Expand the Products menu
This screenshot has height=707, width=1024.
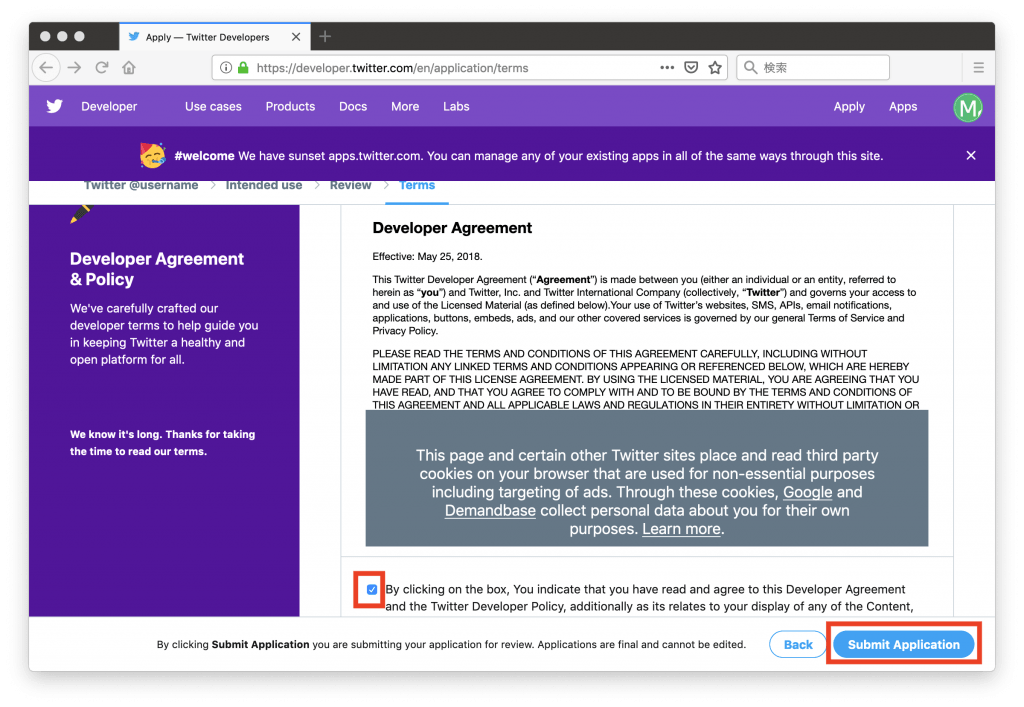click(290, 107)
